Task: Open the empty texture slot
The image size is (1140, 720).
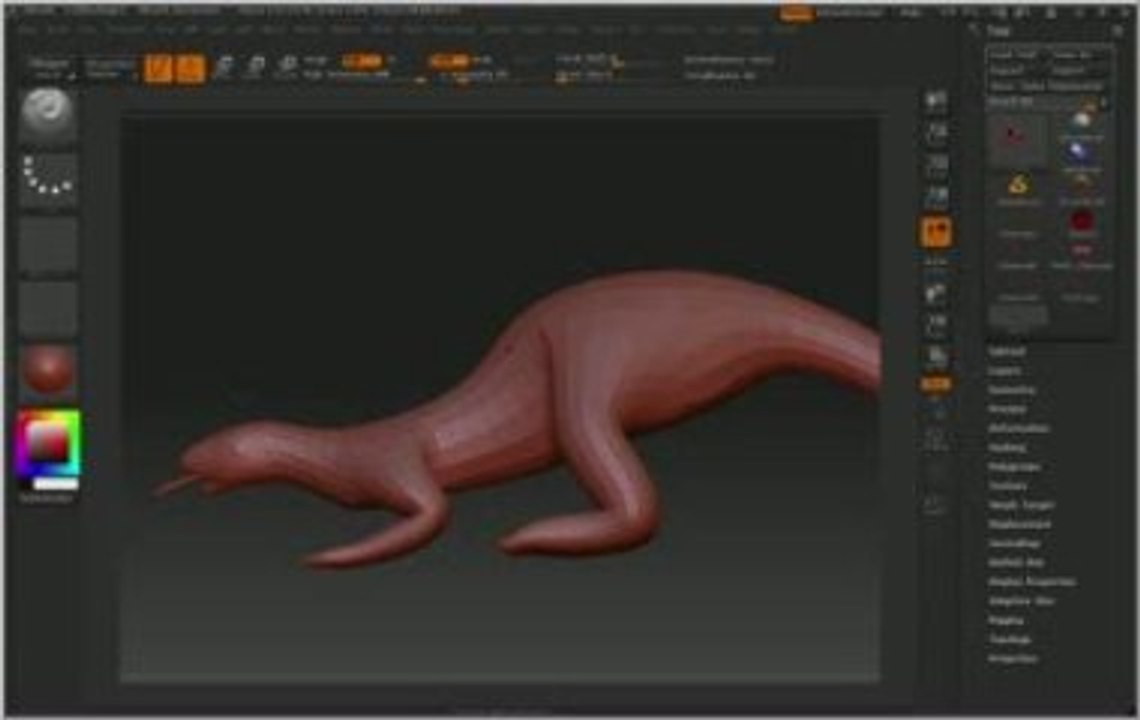Action: pyautogui.click(x=48, y=308)
